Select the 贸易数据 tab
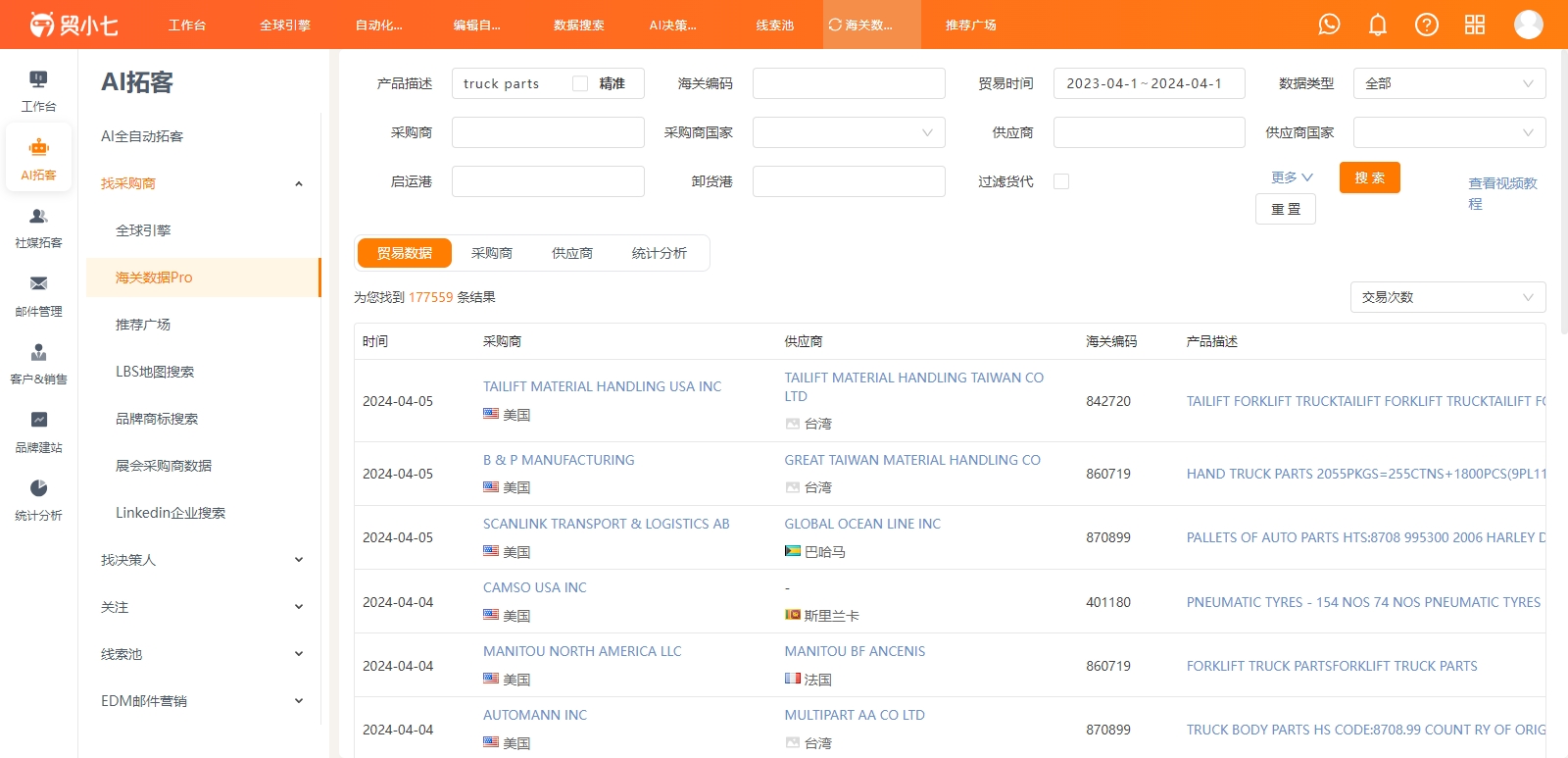This screenshot has width=1568, height=758. pos(405,253)
